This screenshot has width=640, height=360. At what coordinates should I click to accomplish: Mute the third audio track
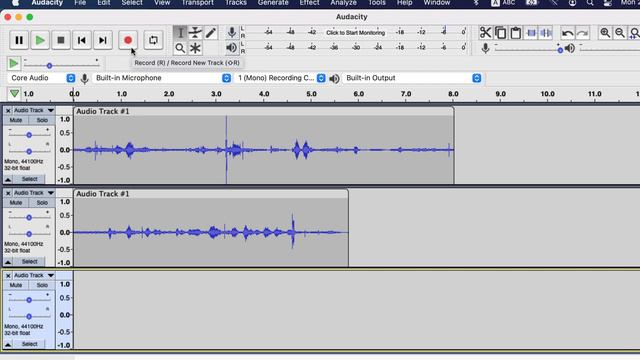(x=16, y=285)
